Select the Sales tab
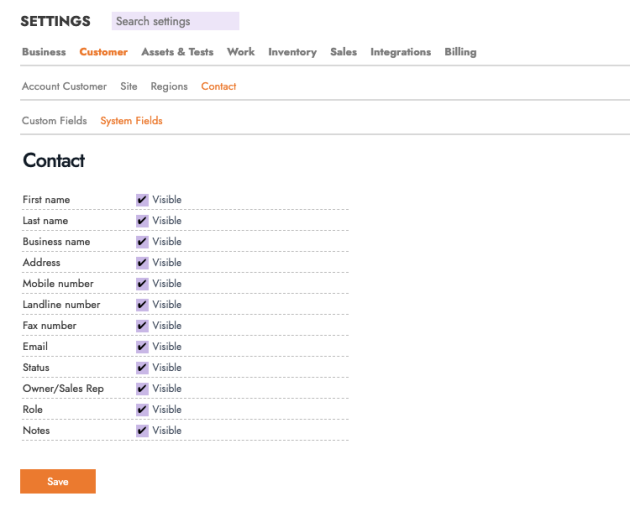630x512 pixels. tap(343, 52)
